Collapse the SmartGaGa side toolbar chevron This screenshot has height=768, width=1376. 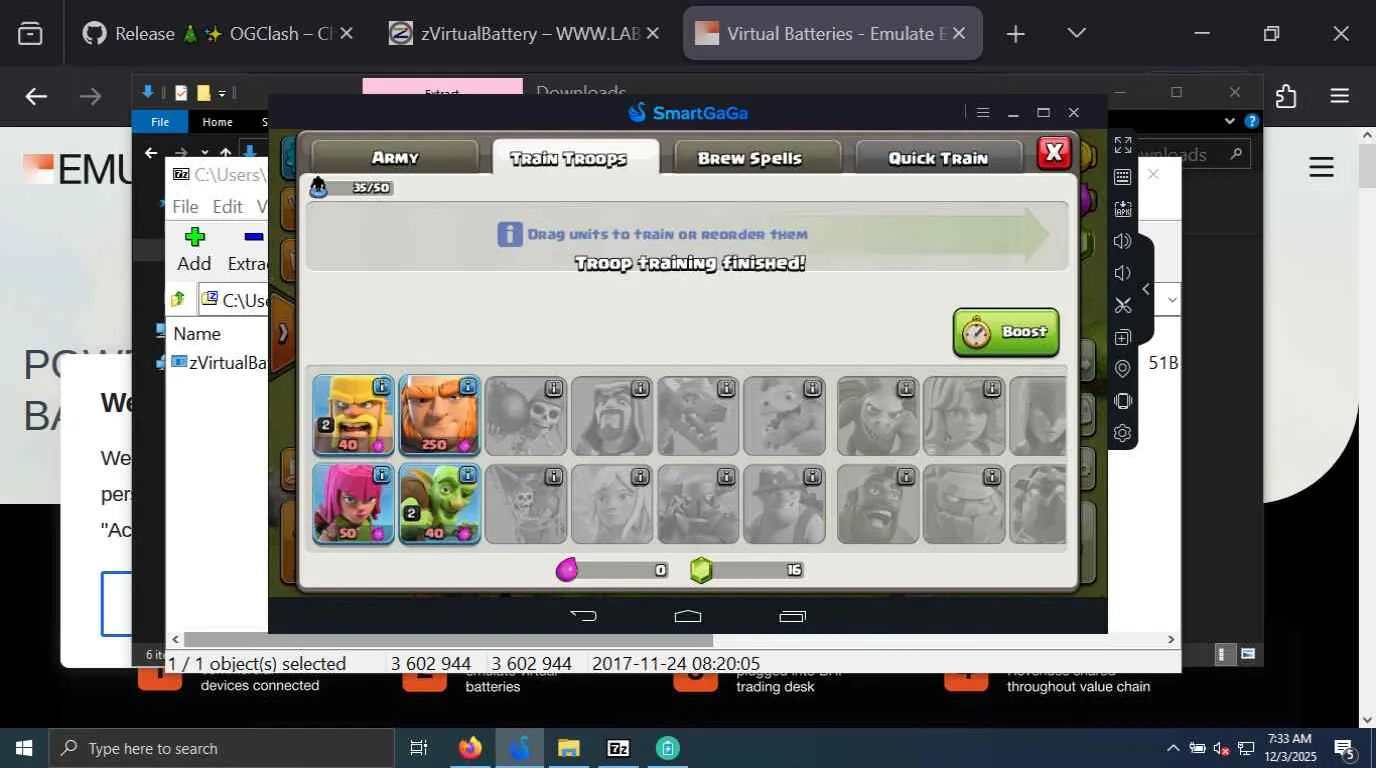tap(1146, 290)
